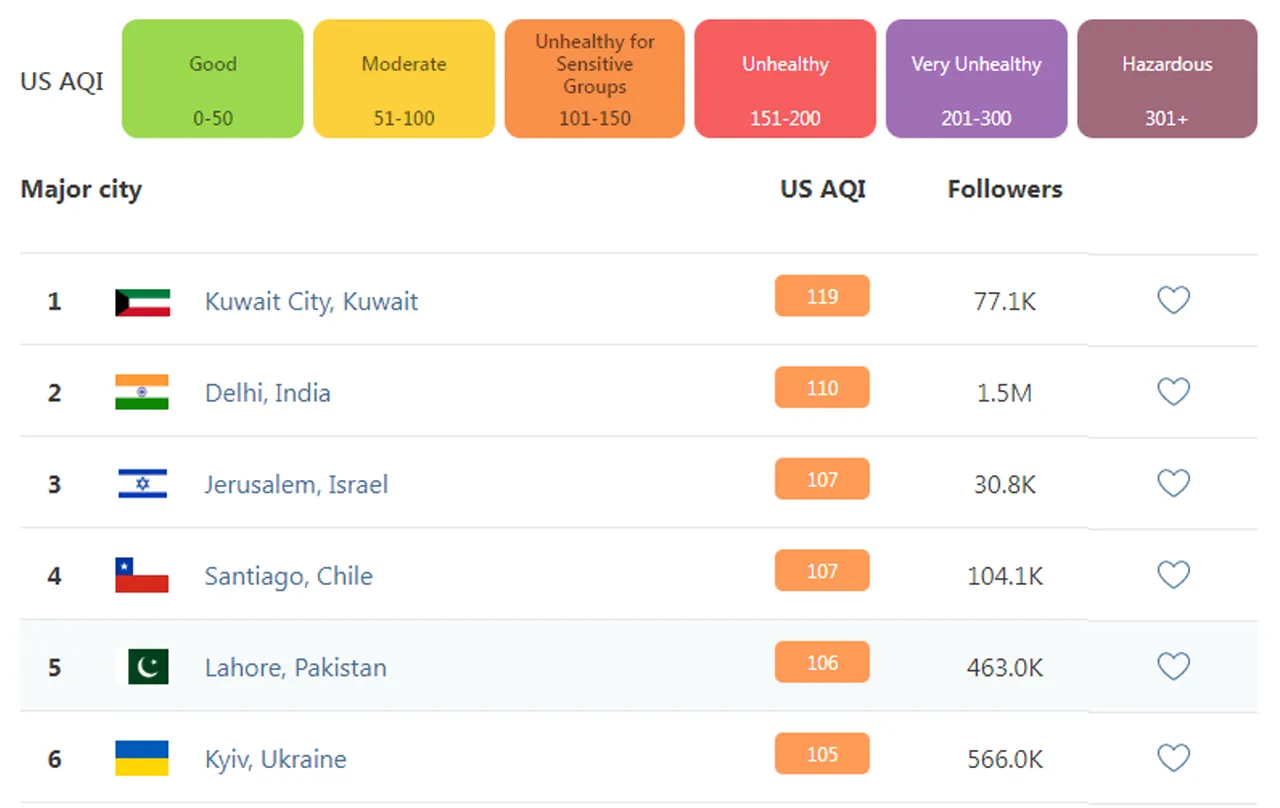Click the Followers column header
The height and width of the screenshot is (808, 1280).
coord(1004,189)
